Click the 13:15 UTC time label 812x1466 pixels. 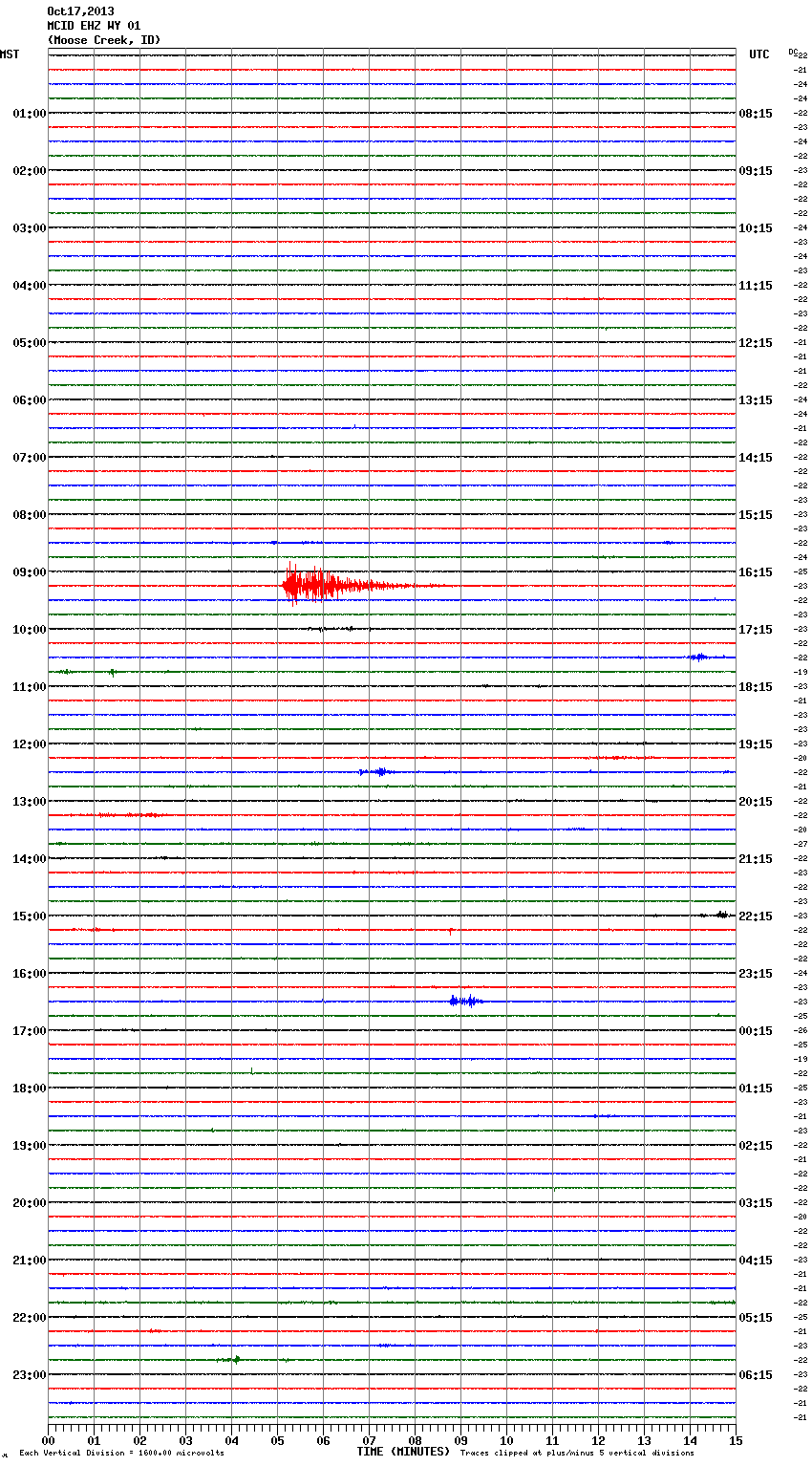756,400
